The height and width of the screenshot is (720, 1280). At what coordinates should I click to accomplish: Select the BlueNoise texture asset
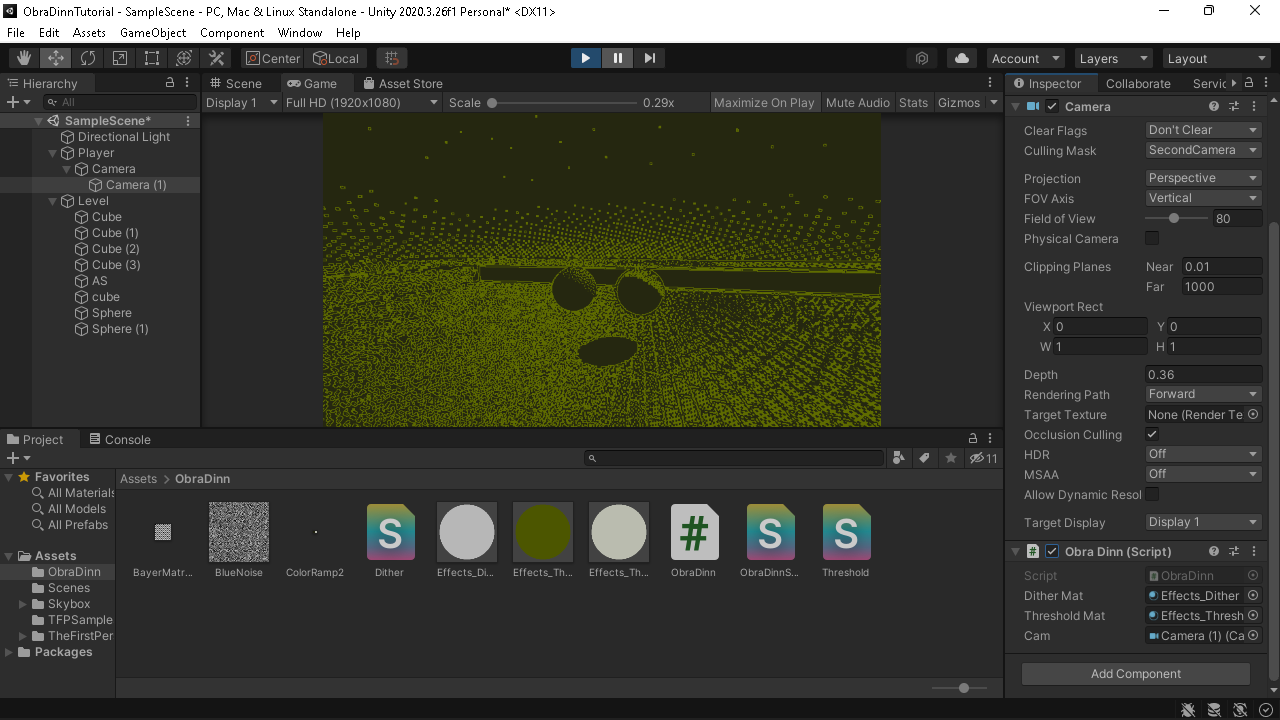(238, 541)
